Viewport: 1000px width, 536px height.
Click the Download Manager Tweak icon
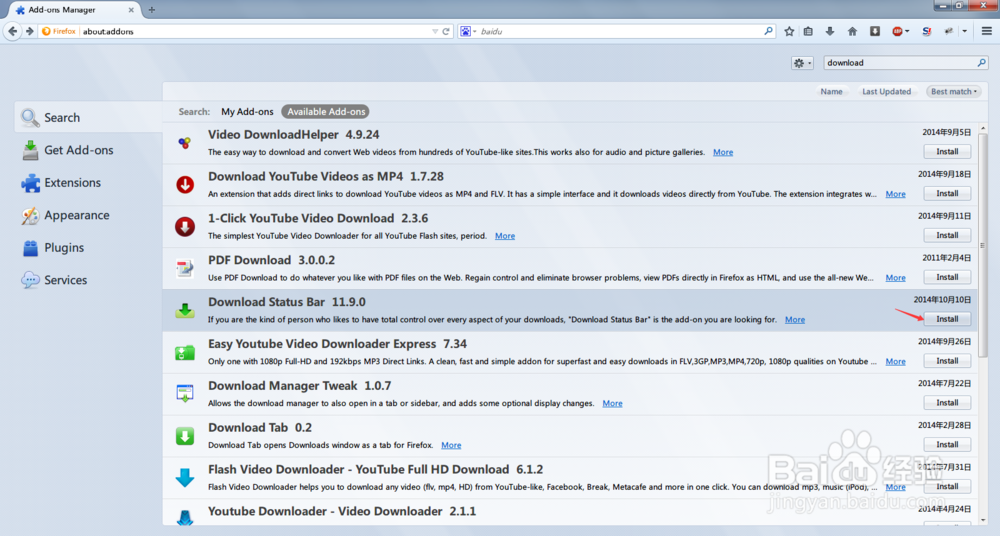coord(185,394)
